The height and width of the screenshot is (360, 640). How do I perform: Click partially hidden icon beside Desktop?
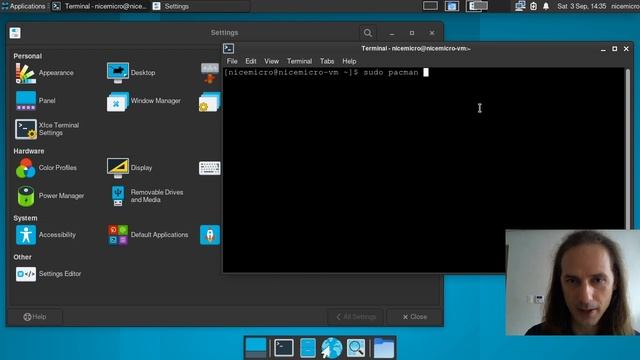[x=210, y=73]
